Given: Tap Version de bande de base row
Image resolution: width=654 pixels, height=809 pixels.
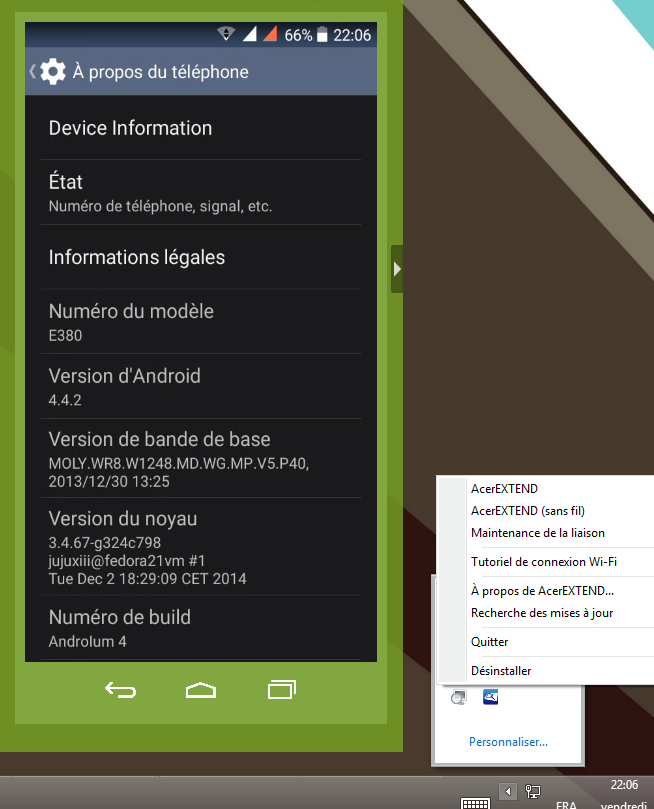Looking at the screenshot, I should [201, 458].
